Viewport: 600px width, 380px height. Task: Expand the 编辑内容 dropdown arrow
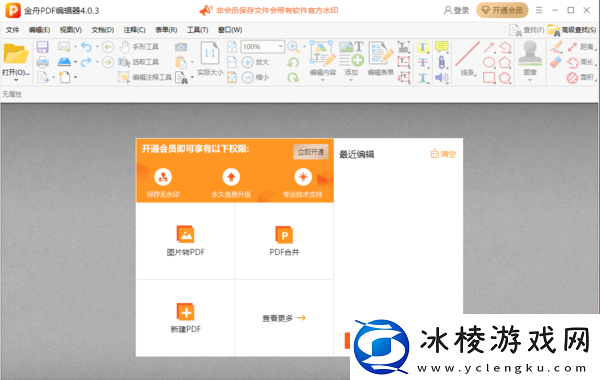tap(323, 80)
